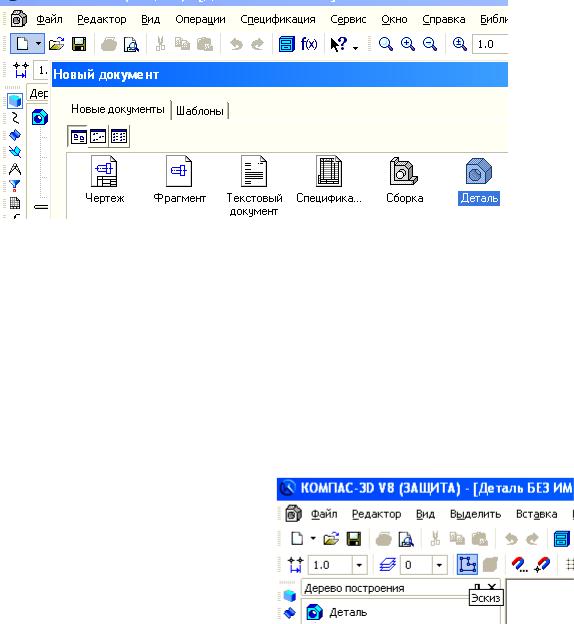Expand the arrow next to help pointer
The image size is (574, 624).
[x=355, y=48]
